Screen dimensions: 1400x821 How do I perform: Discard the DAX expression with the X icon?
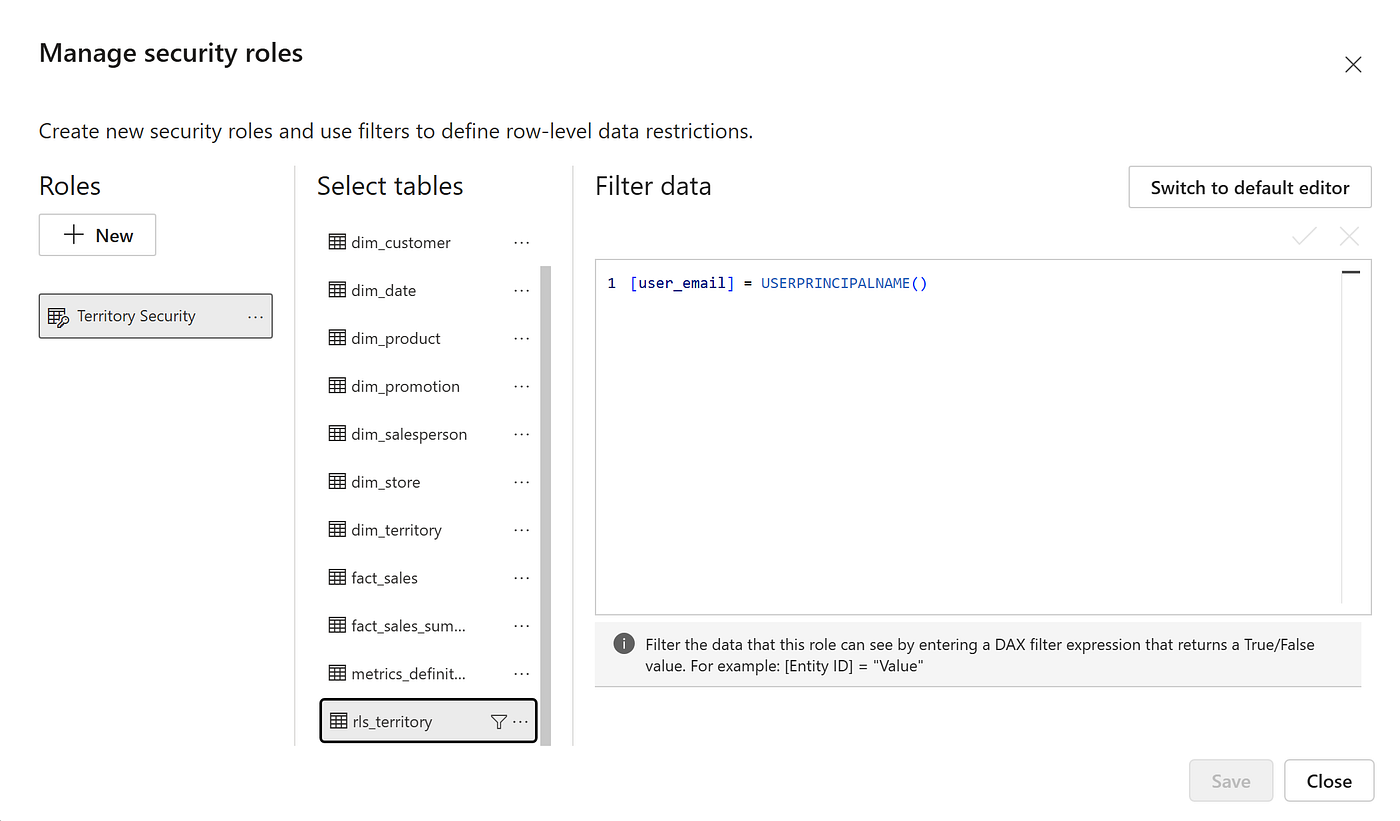pos(1349,236)
